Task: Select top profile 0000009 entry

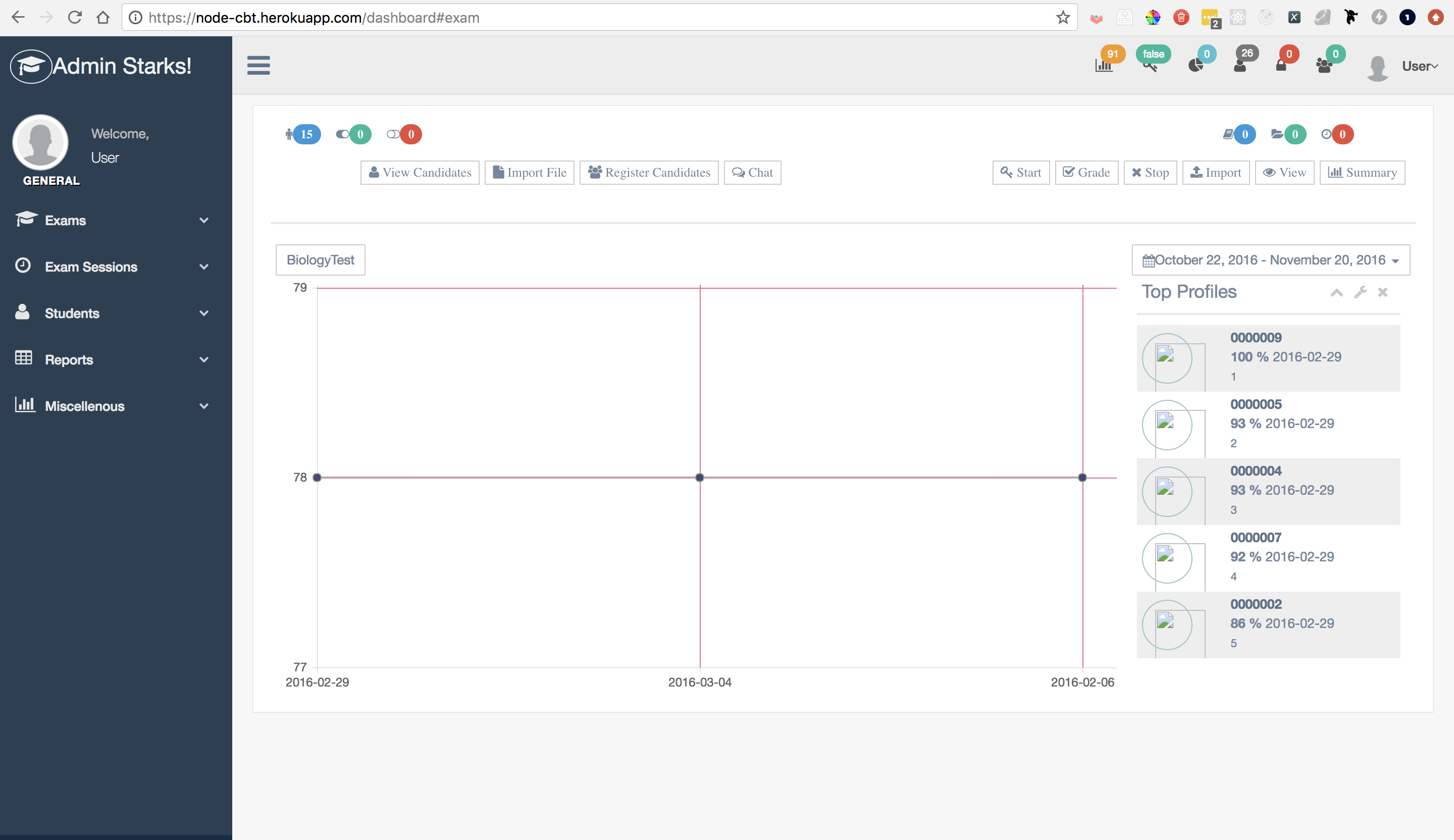Action: click(x=1268, y=358)
